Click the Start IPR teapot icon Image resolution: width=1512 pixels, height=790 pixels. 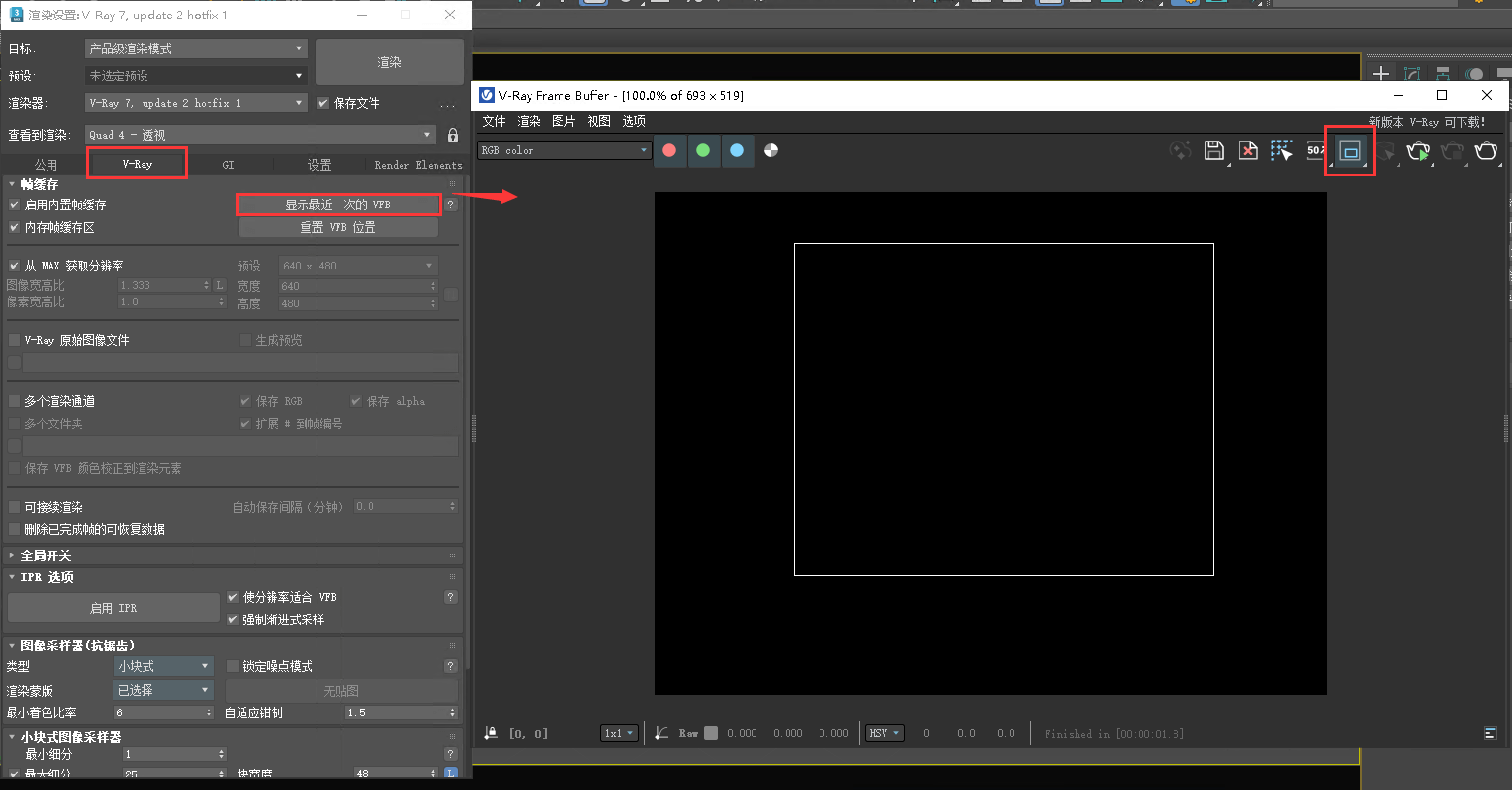tap(1418, 150)
